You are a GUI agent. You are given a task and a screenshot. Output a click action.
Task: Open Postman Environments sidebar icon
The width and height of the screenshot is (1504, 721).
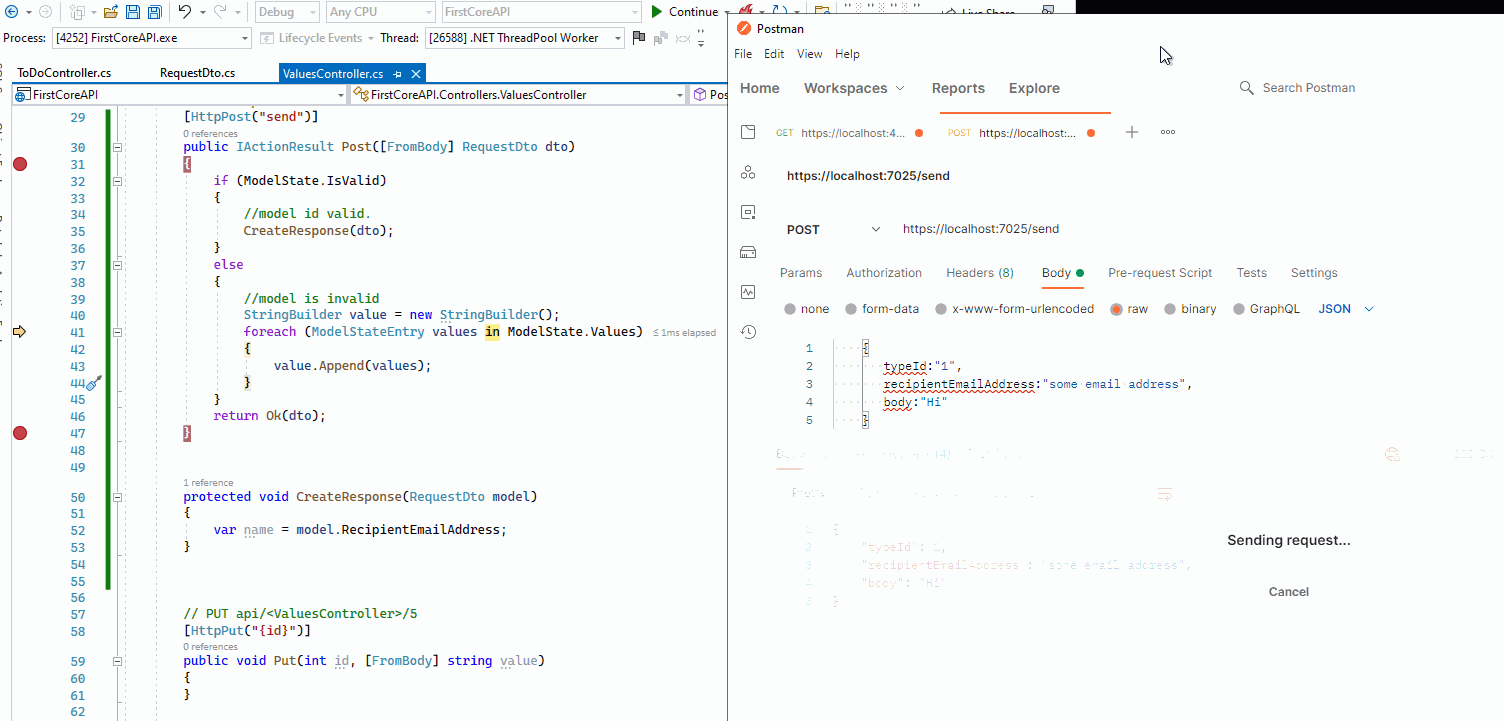pyautogui.click(x=748, y=212)
